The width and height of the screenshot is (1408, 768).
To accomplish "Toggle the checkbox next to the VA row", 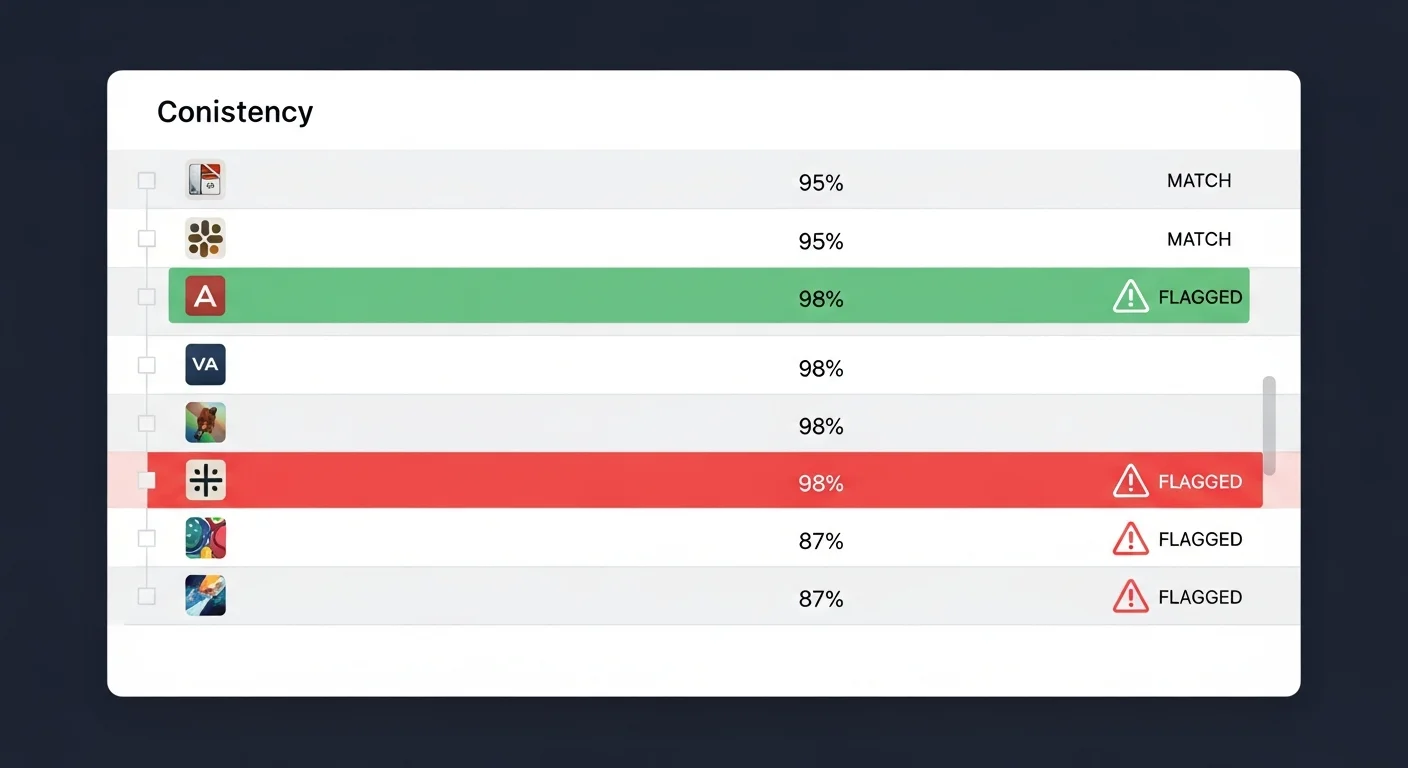I will [x=147, y=365].
